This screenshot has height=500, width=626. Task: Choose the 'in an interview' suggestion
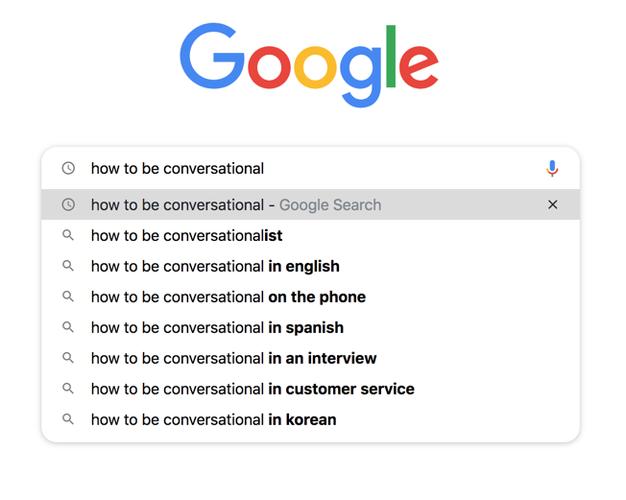pyautogui.click(x=311, y=358)
